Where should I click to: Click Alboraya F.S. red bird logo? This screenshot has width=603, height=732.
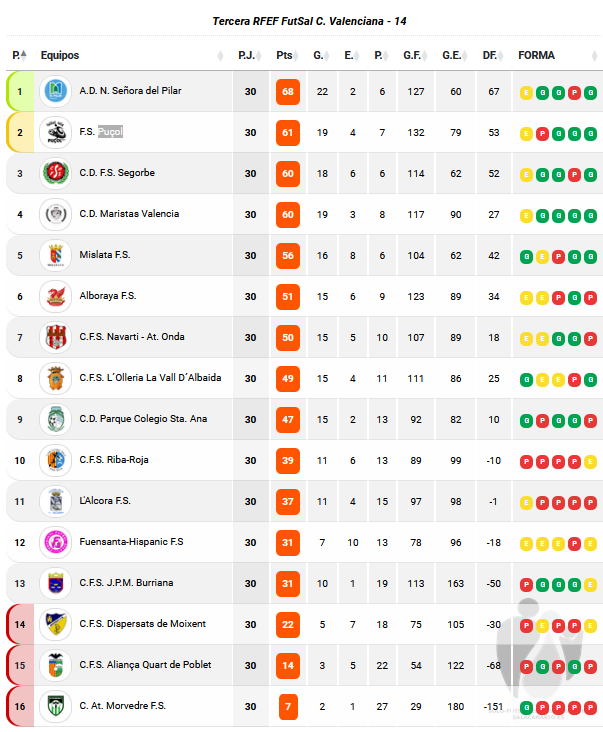56,296
